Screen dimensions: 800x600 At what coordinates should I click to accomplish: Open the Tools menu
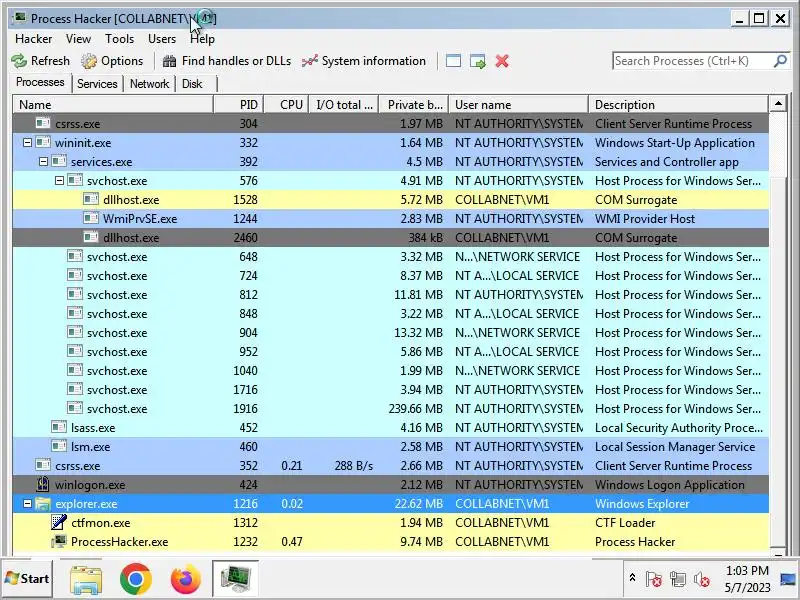click(119, 39)
